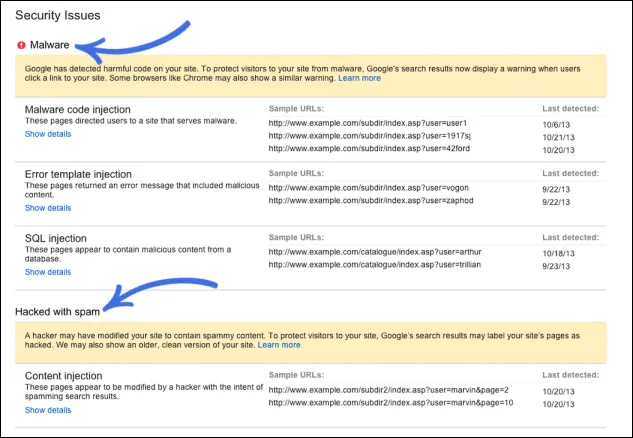The image size is (633, 438).
Task: Open Learn more link in Malware notice
Action: pyautogui.click(x=359, y=78)
